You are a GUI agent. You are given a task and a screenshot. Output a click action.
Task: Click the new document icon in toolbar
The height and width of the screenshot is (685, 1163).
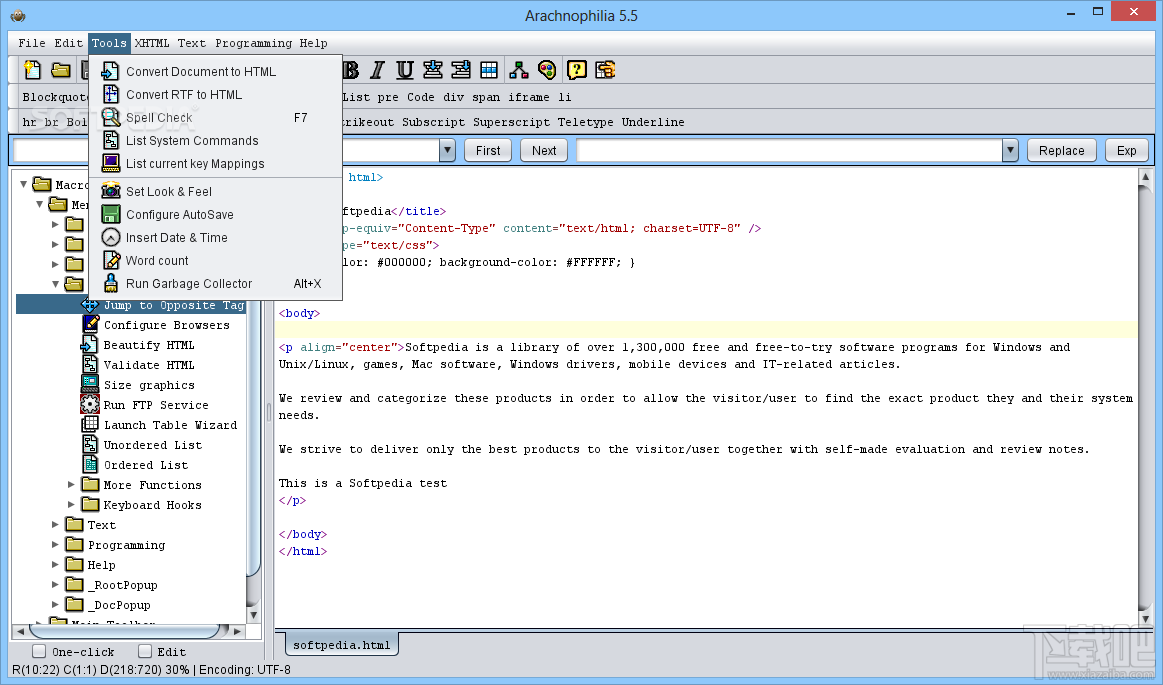click(33, 69)
